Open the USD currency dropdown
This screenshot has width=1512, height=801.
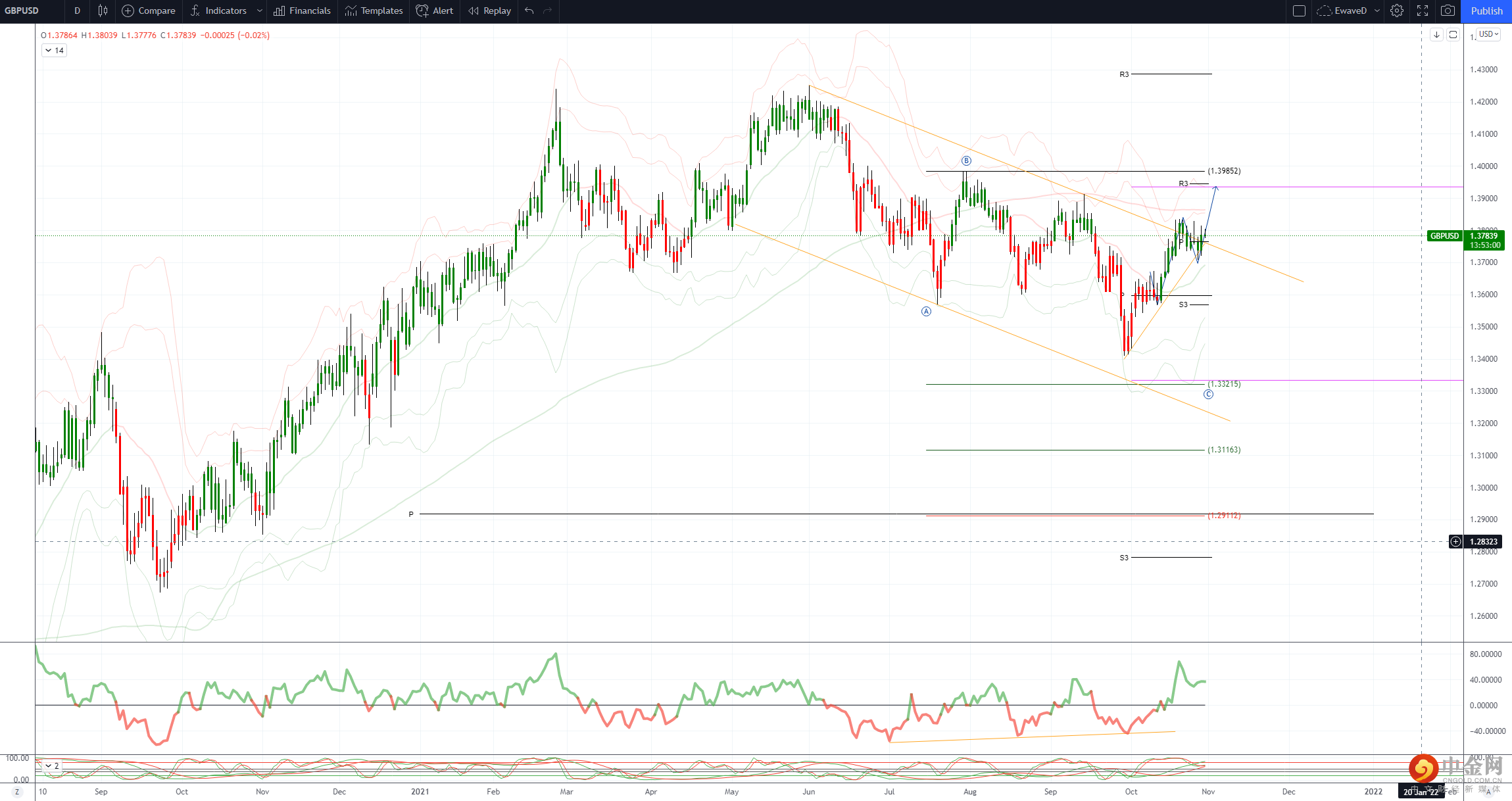point(1488,34)
